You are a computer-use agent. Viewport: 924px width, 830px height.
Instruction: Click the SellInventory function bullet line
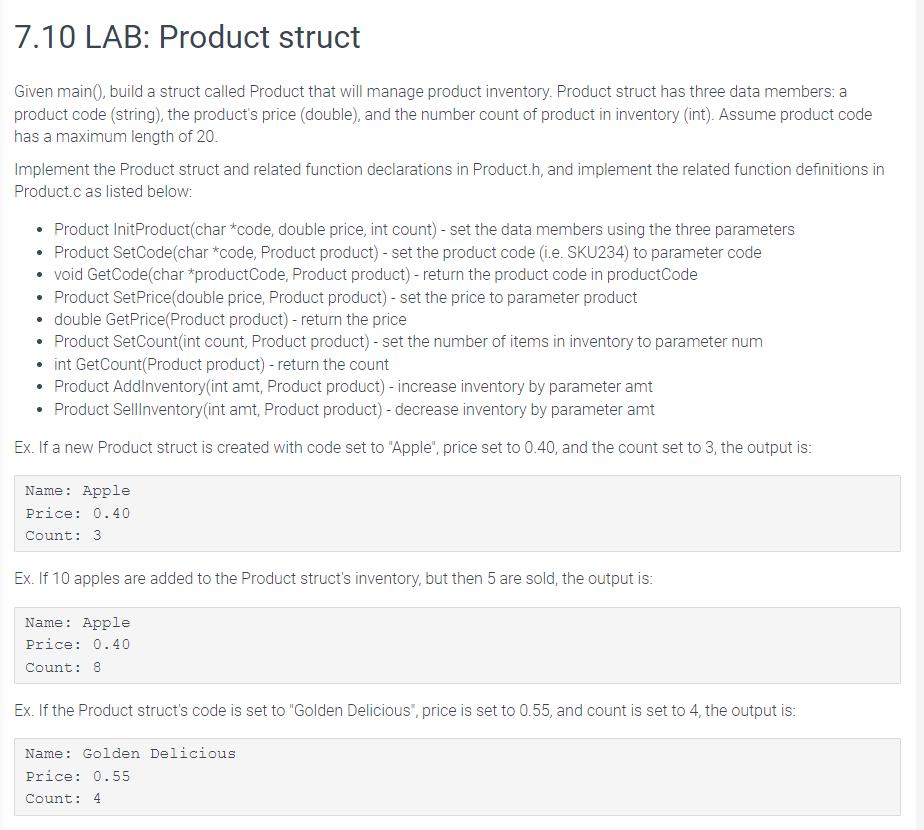354,409
